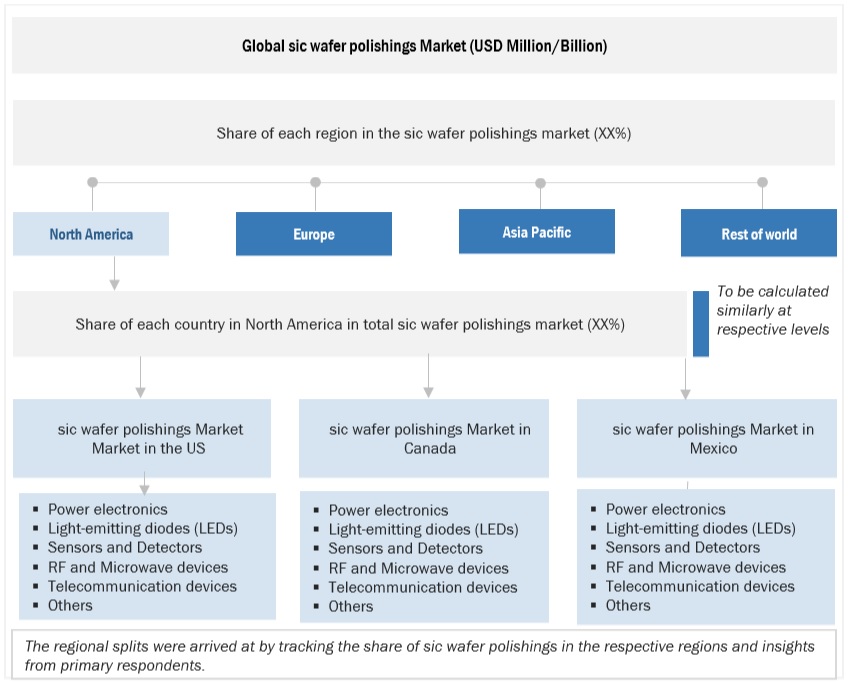
Task: Select the Asia Pacific region box
Action: (537, 232)
